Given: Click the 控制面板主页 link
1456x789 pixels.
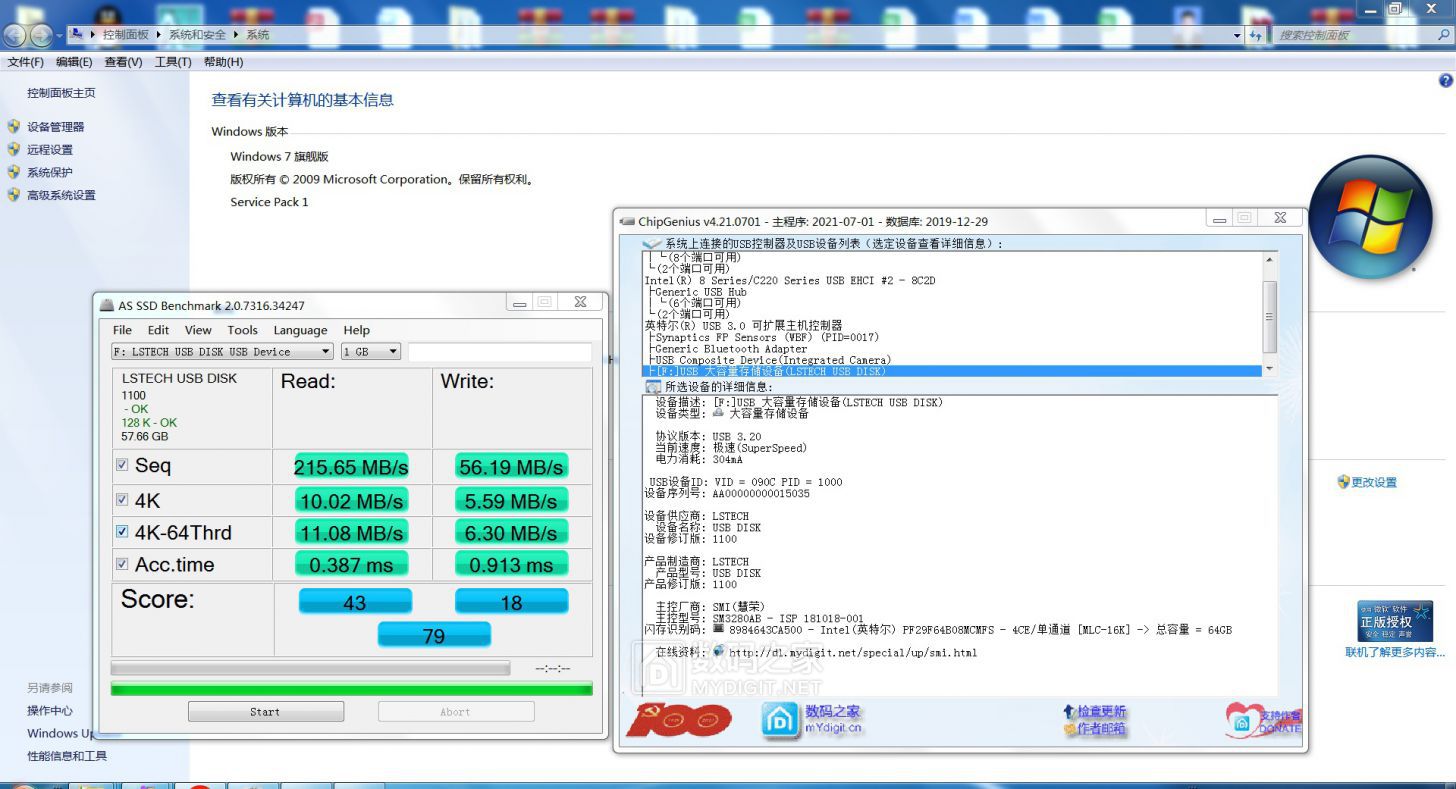Looking at the screenshot, I should 61,93.
